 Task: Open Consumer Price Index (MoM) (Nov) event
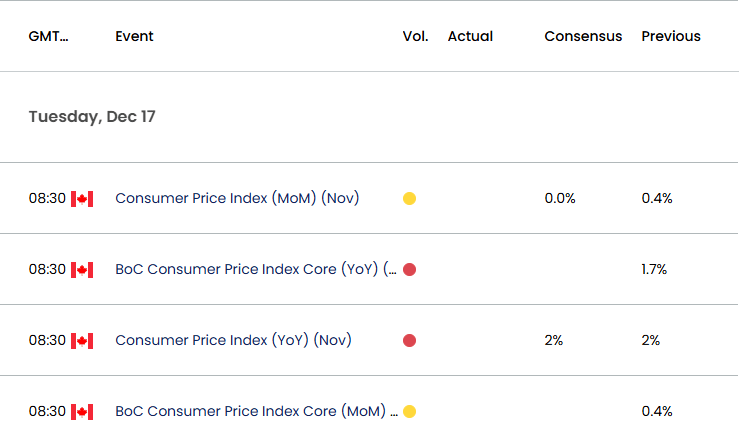237,198
